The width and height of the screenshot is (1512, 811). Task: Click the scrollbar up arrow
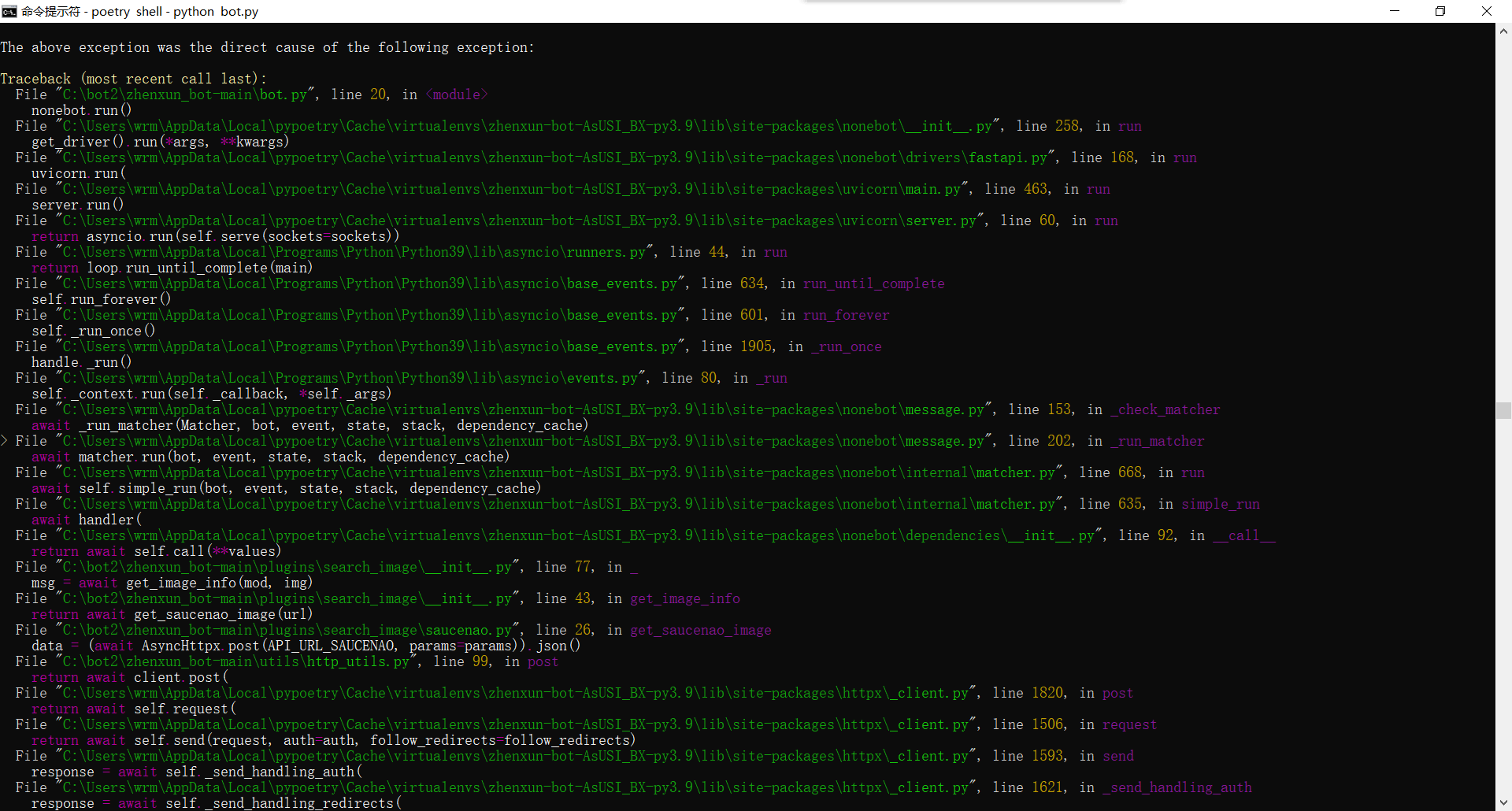1503,31
